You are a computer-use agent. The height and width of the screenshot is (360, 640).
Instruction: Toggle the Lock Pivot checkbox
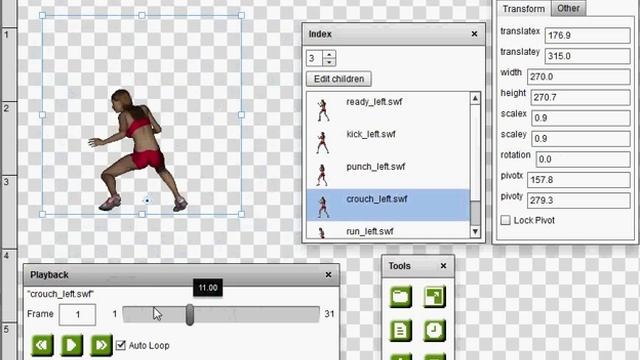(505, 220)
